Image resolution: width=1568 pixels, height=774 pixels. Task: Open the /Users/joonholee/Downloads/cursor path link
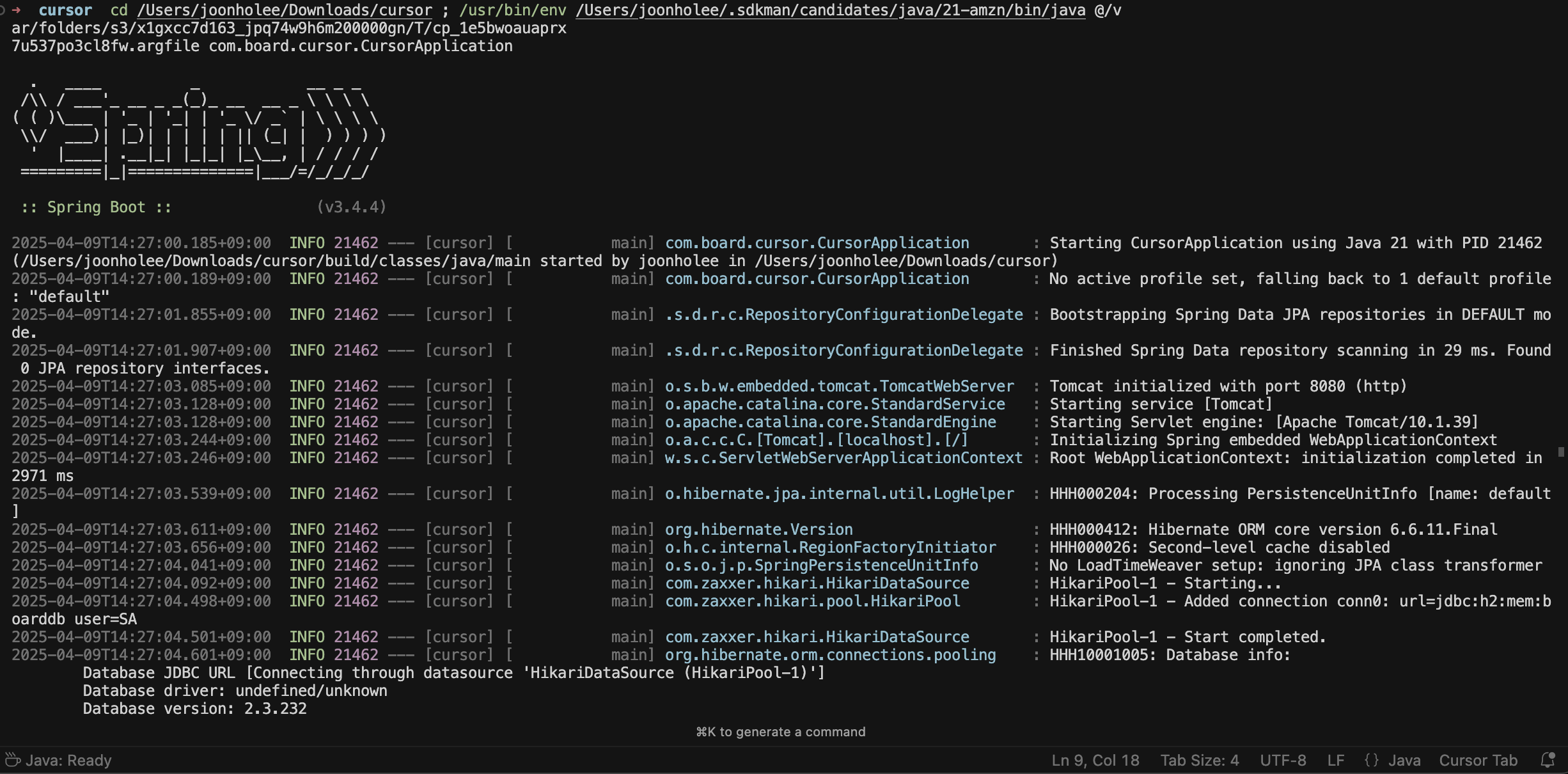tap(285, 10)
